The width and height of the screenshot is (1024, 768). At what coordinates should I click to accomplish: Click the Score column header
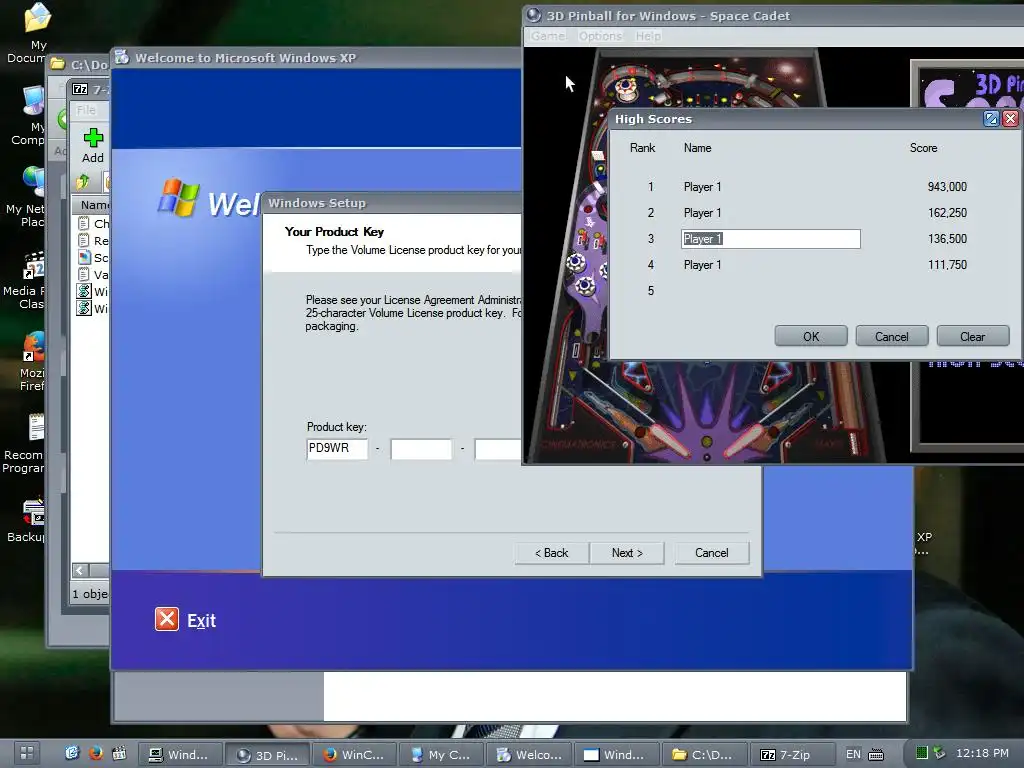(x=923, y=148)
